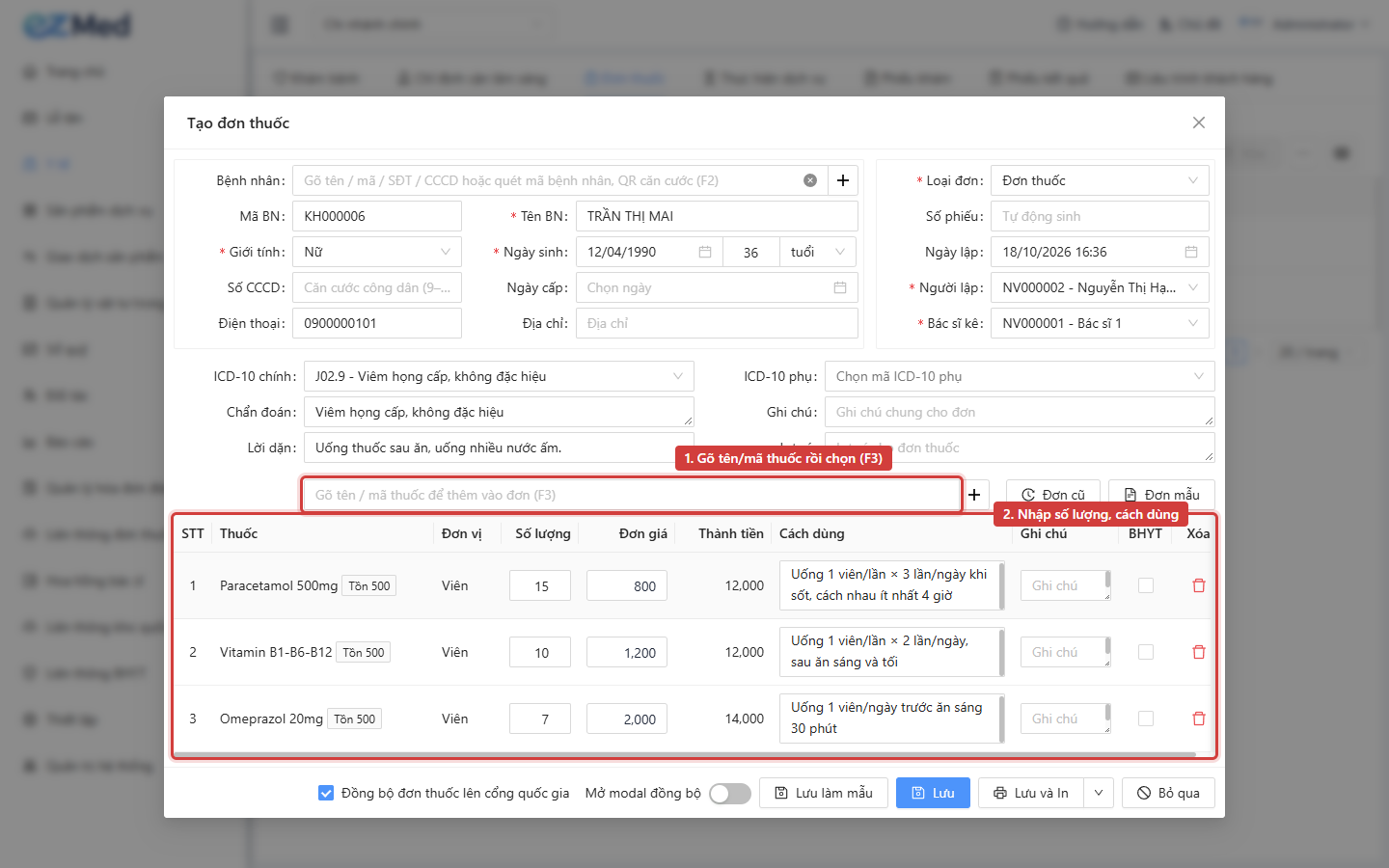
Task: Focus the drug name search field
Action: [632, 495]
